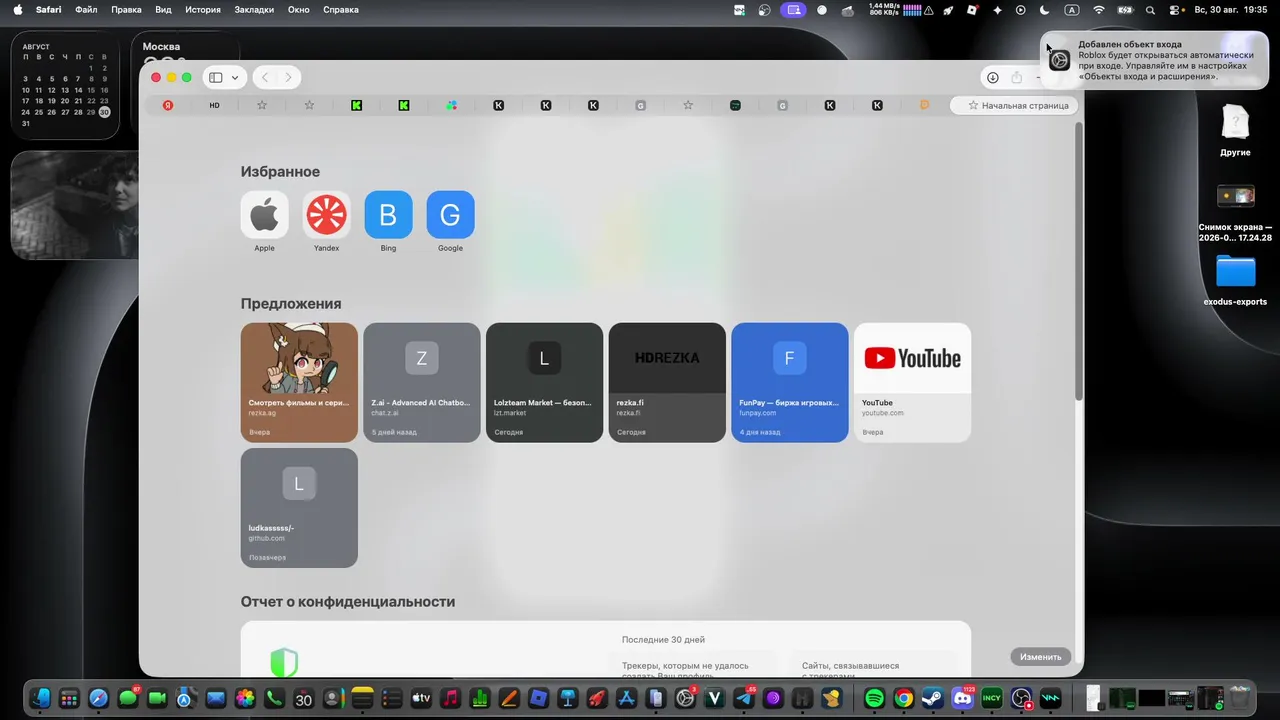The image size is (1280, 720).
Task: Open the Файл menu
Action: [86, 10]
